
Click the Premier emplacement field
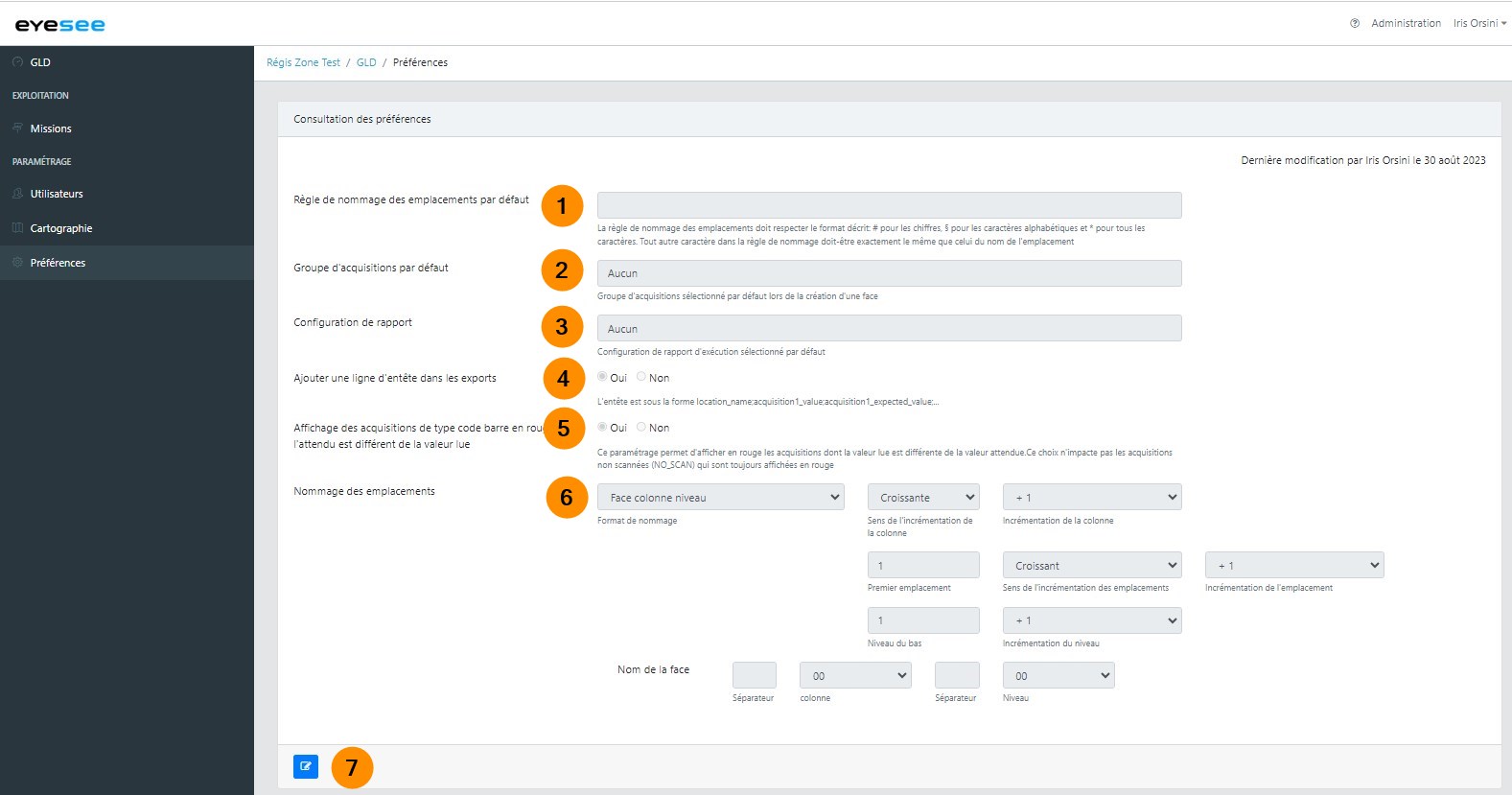click(923, 565)
